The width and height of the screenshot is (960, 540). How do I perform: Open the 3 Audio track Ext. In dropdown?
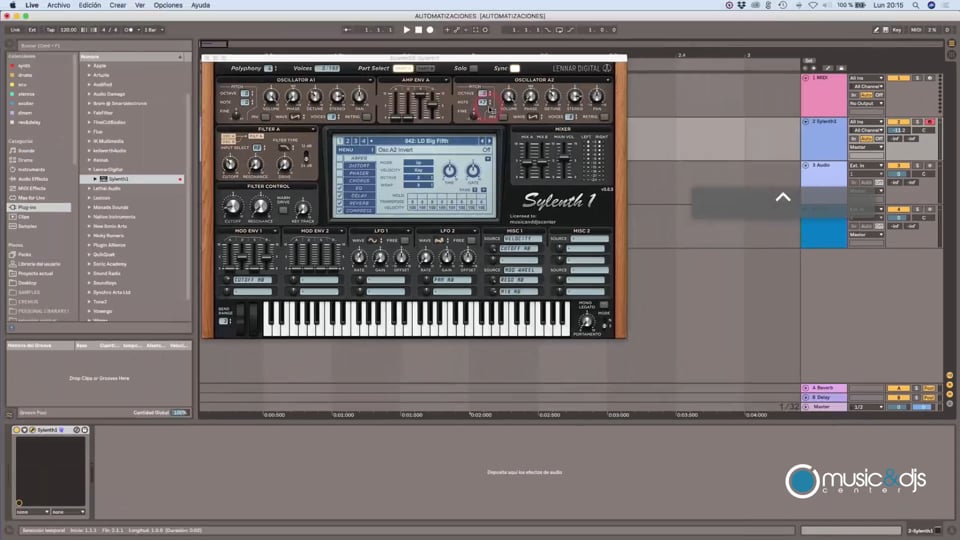click(x=866, y=165)
